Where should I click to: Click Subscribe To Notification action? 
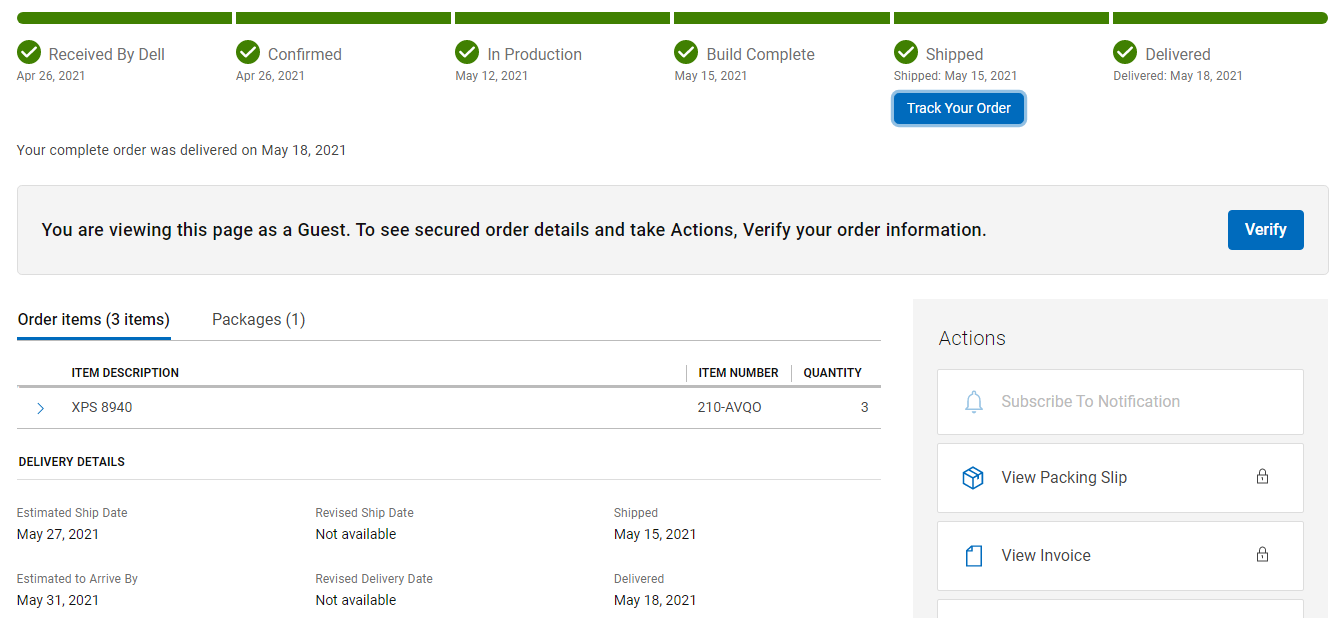(x=1120, y=402)
